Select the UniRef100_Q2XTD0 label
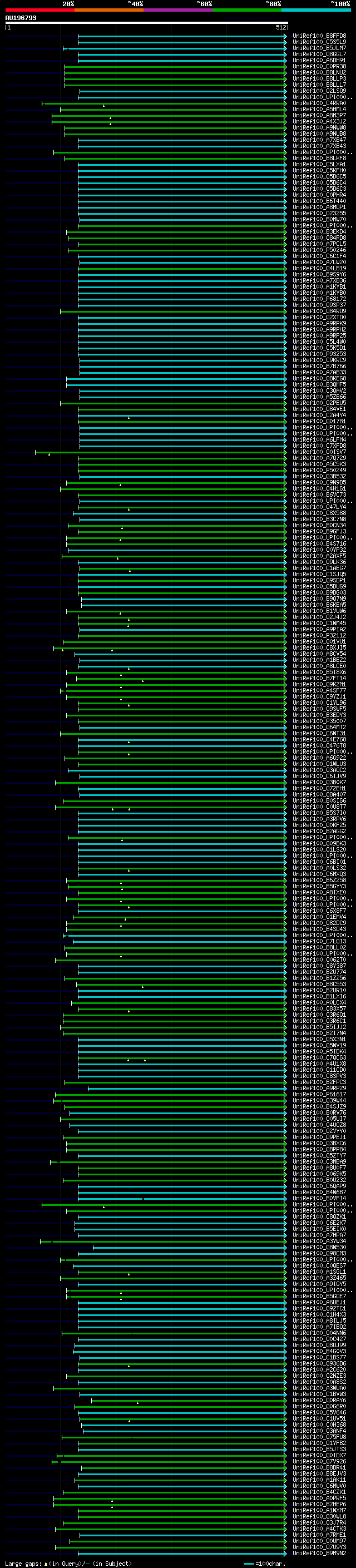Viewport: 356px width, 1568px height. click(319, 317)
